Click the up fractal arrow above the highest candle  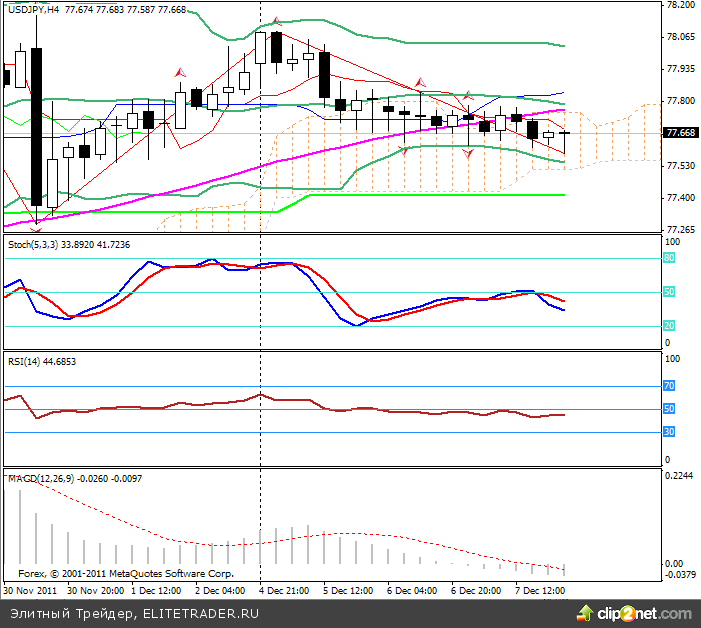276,21
